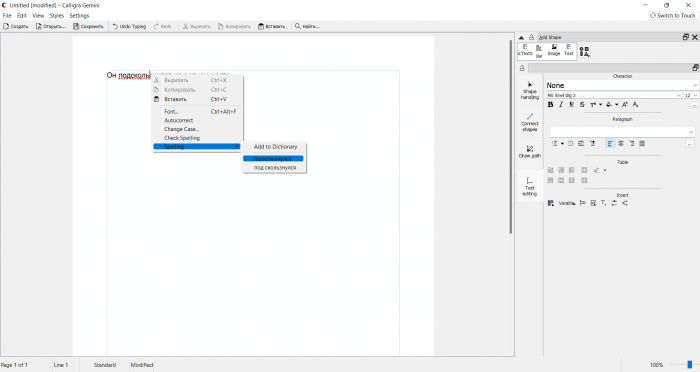
Task: Open the list style dropdown arrow
Action: click(x=562, y=143)
